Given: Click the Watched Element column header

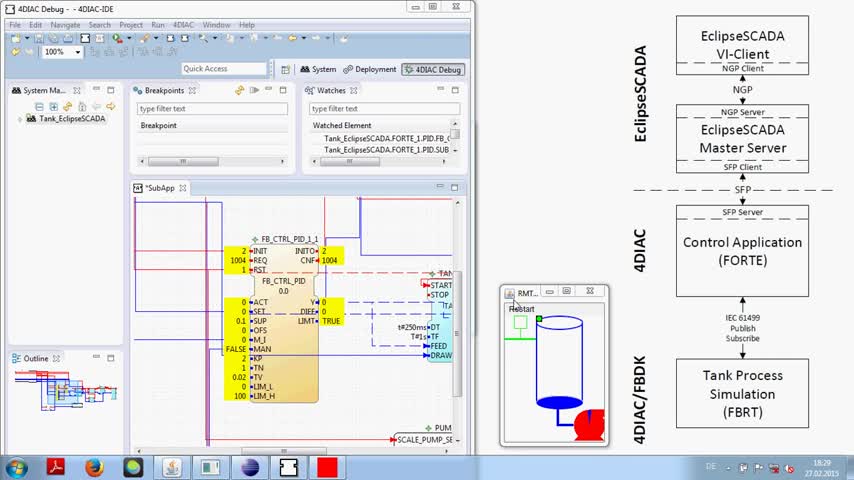Looking at the screenshot, I should tap(342, 125).
